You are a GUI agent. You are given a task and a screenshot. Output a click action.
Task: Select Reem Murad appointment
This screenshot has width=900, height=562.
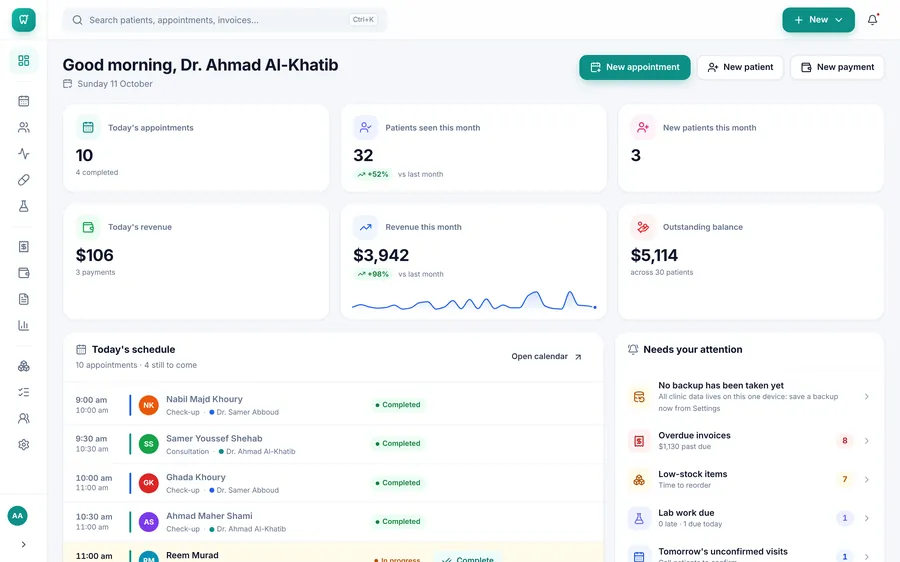pos(333,553)
